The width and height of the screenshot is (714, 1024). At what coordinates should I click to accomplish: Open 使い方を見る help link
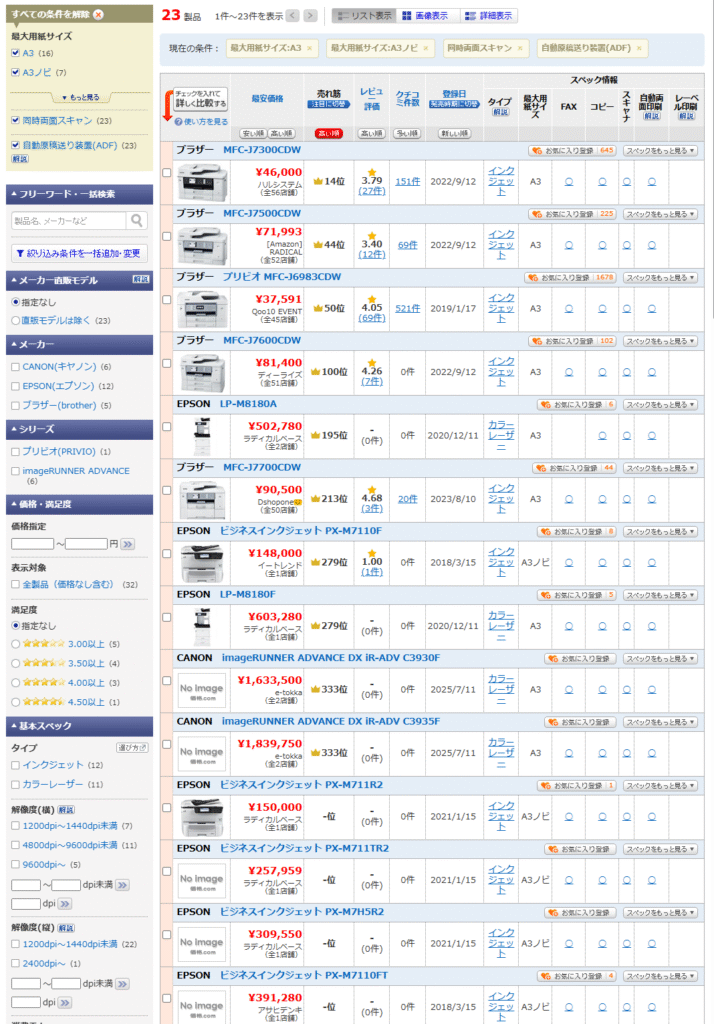(x=201, y=121)
